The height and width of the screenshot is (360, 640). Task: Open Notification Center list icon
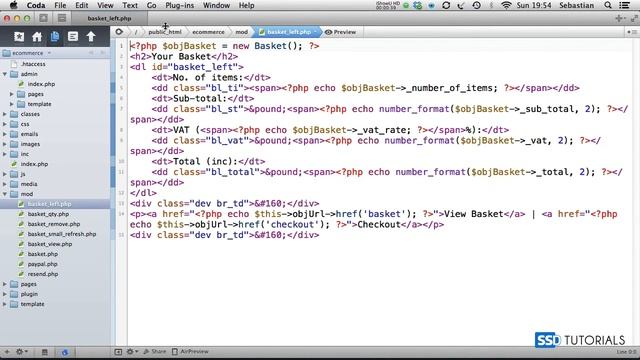pyautogui.click(x=624, y=5)
